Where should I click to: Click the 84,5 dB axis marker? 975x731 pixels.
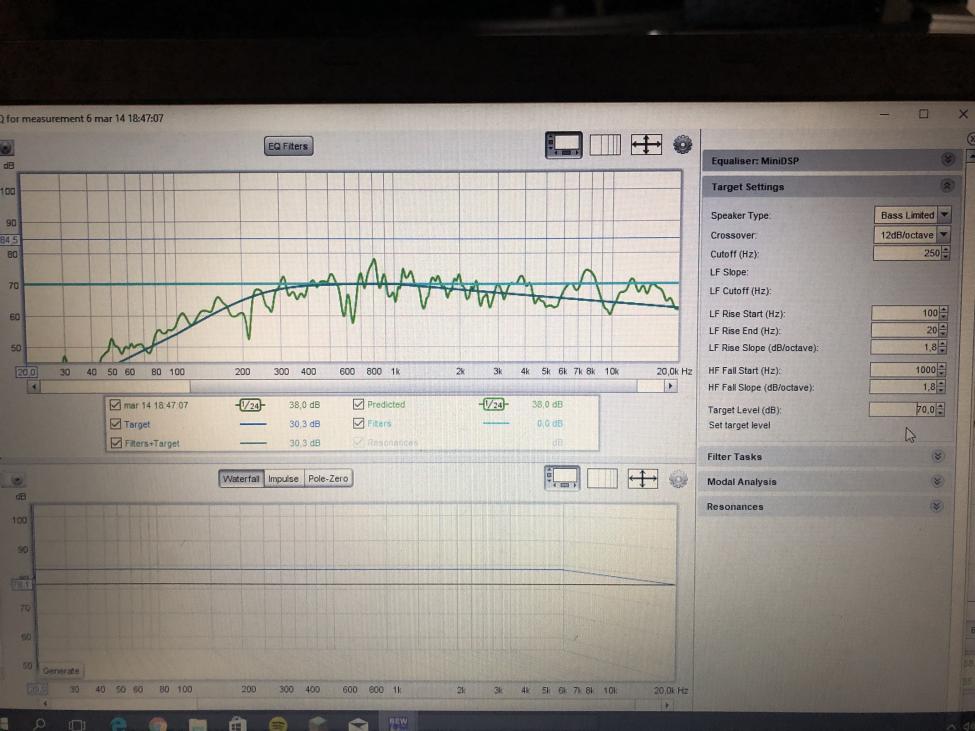9,239
